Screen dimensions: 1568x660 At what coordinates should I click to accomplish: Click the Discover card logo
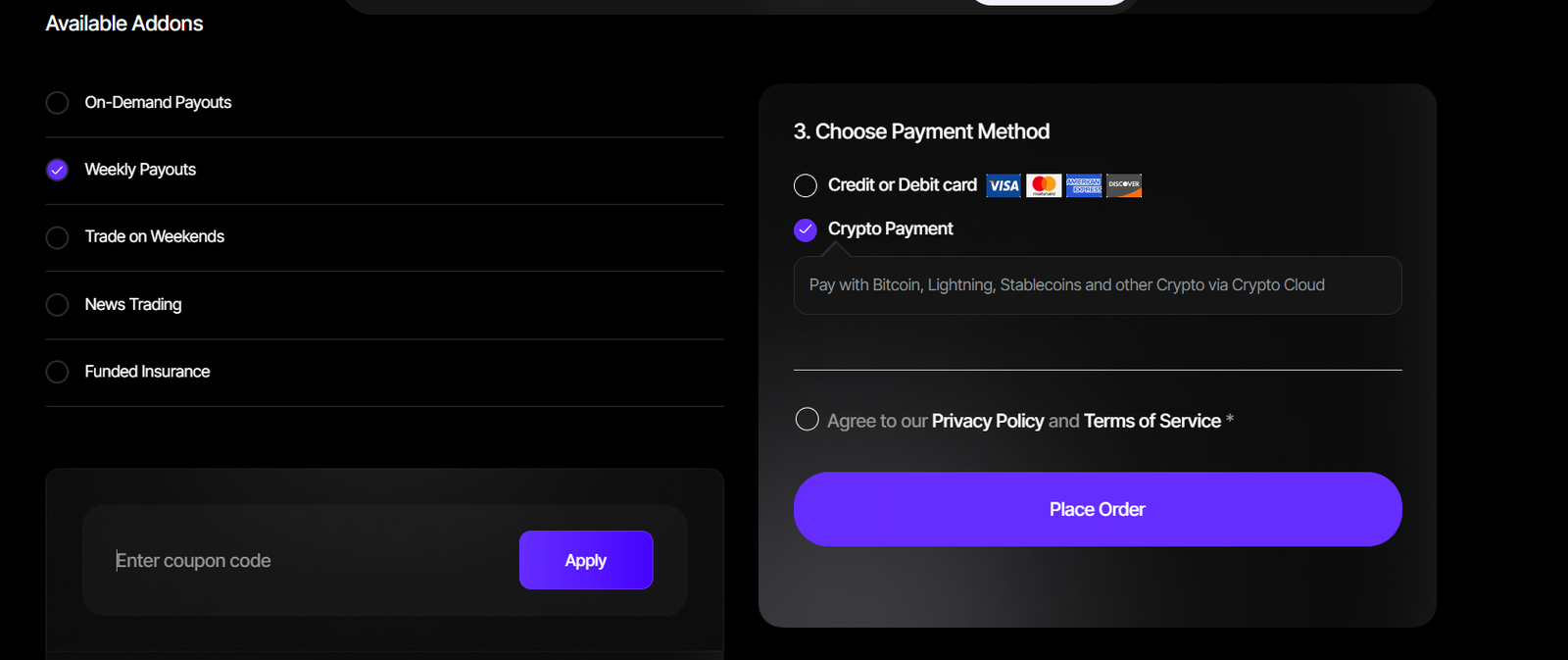coord(1124,185)
